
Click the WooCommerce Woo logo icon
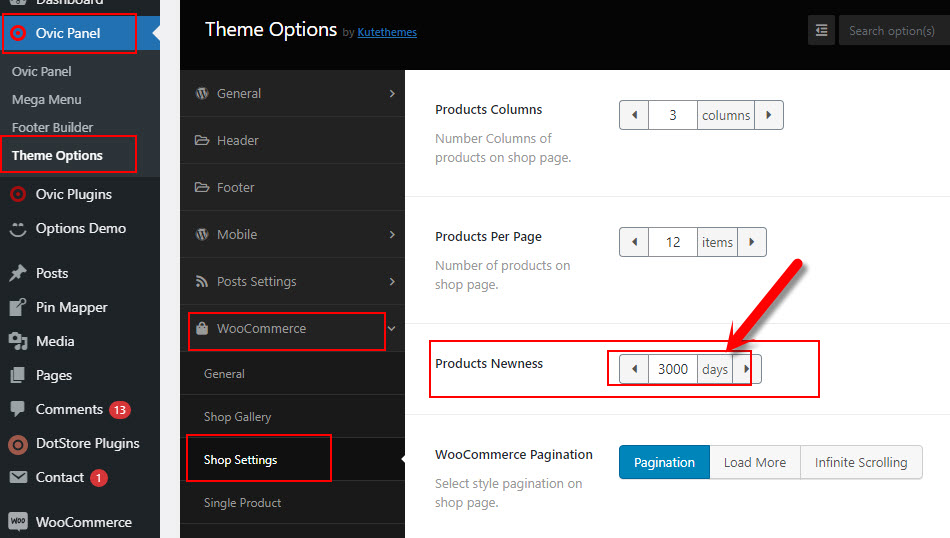(18, 521)
